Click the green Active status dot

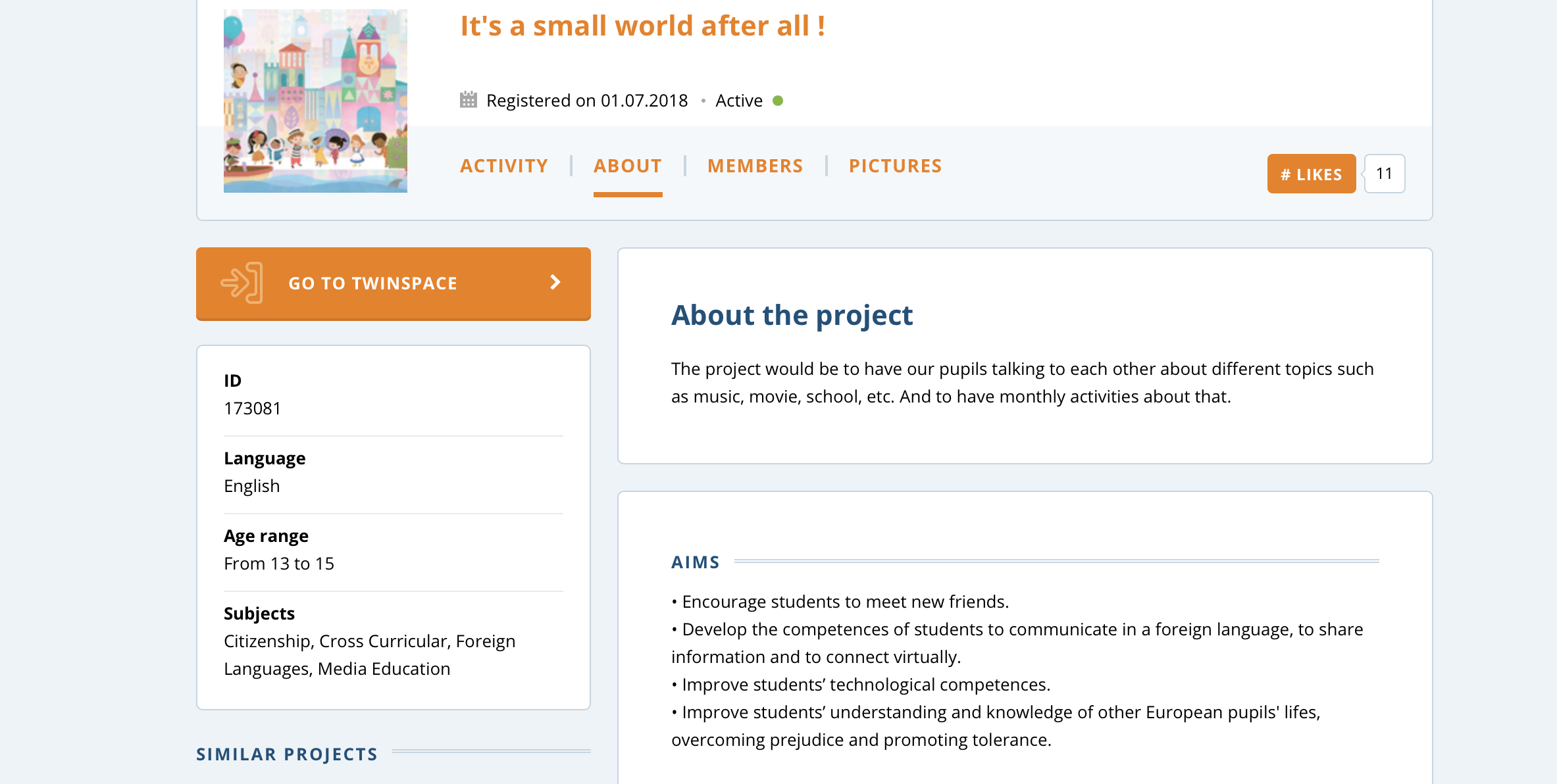778,101
